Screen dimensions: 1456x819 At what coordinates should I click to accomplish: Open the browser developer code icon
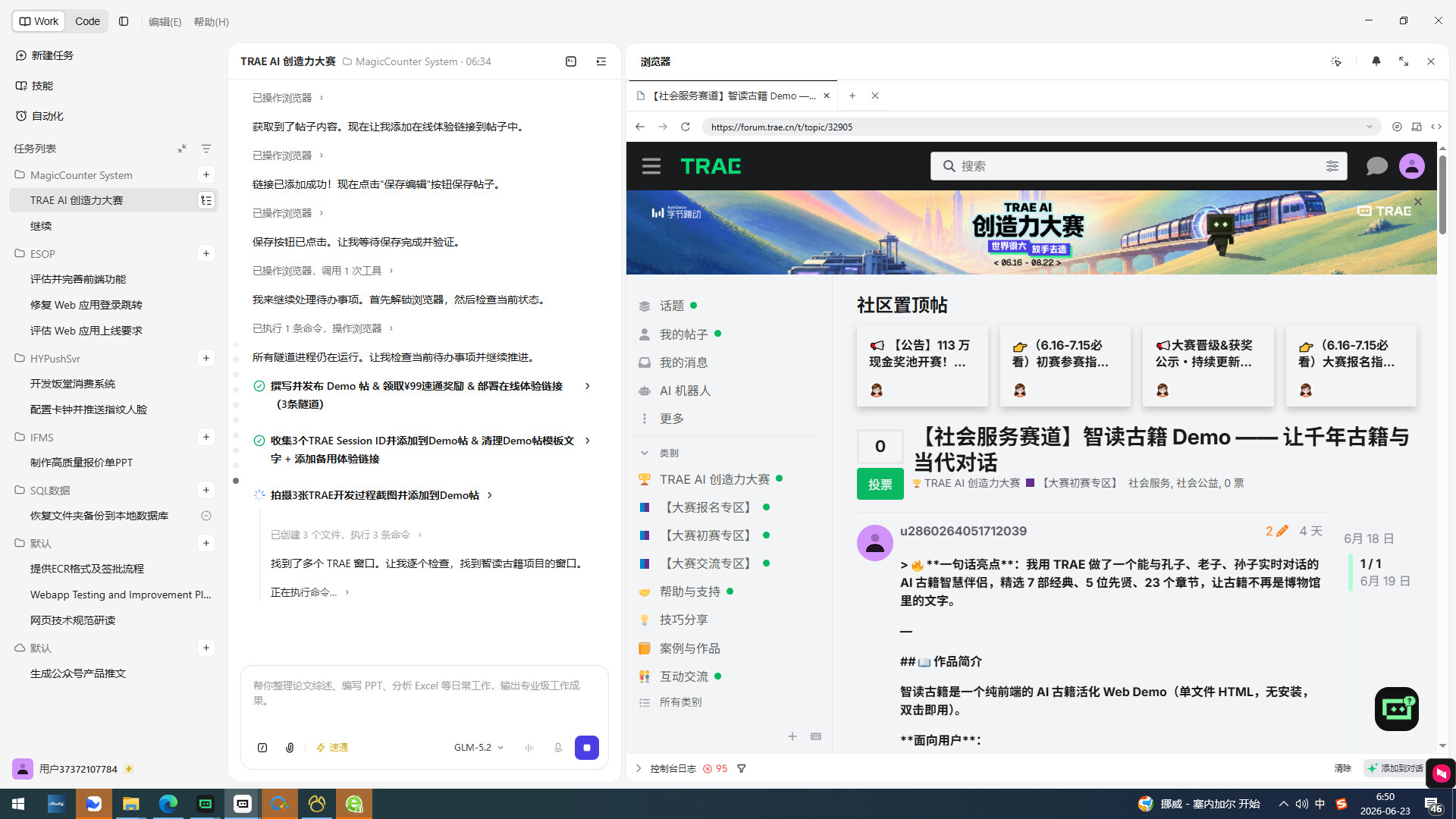point(1436,127)
